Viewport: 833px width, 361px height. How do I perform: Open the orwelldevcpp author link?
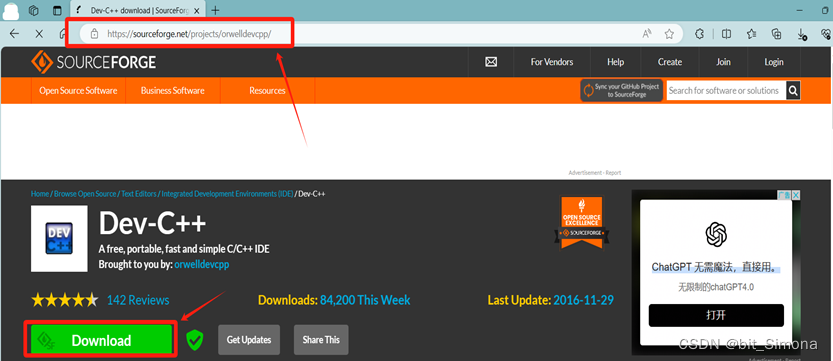click(x=202, y=264)
